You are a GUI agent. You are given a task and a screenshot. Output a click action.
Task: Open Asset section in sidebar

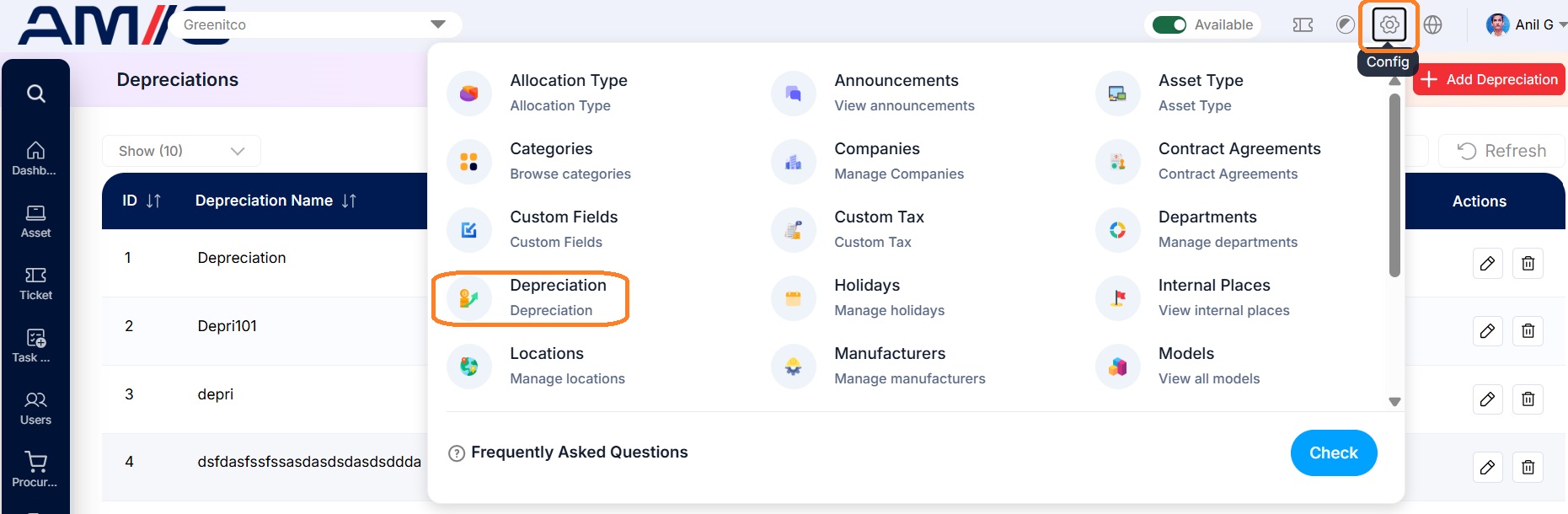pyautogui.click(x=35, y=222)
